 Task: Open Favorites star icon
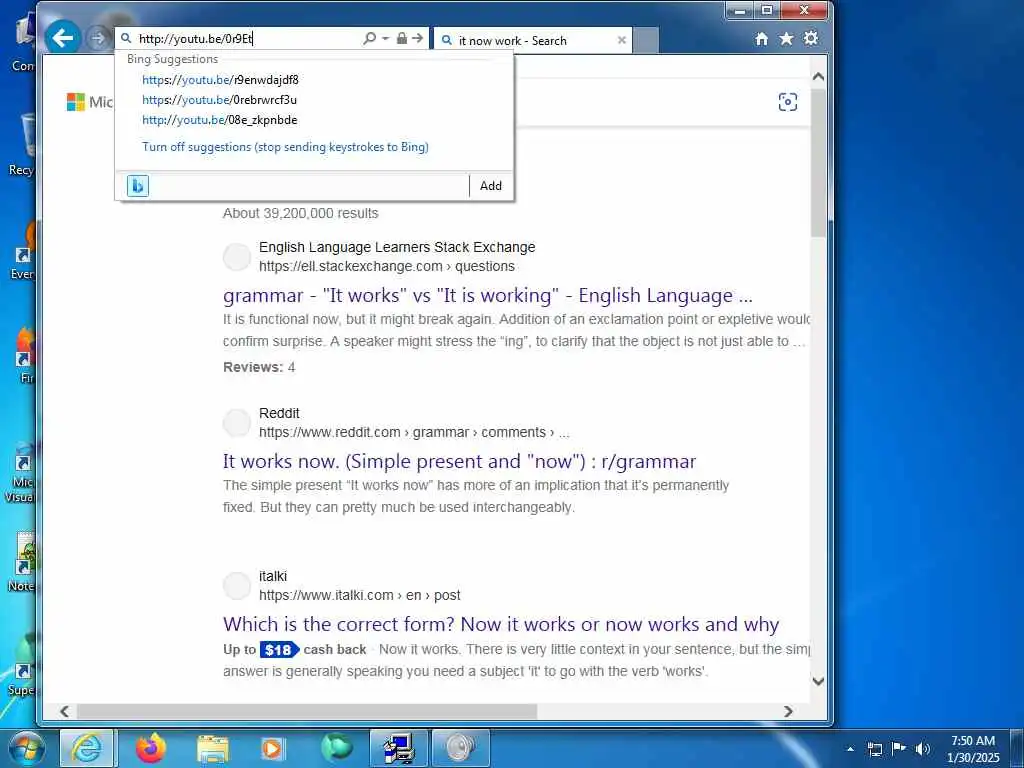pos(786,39)
